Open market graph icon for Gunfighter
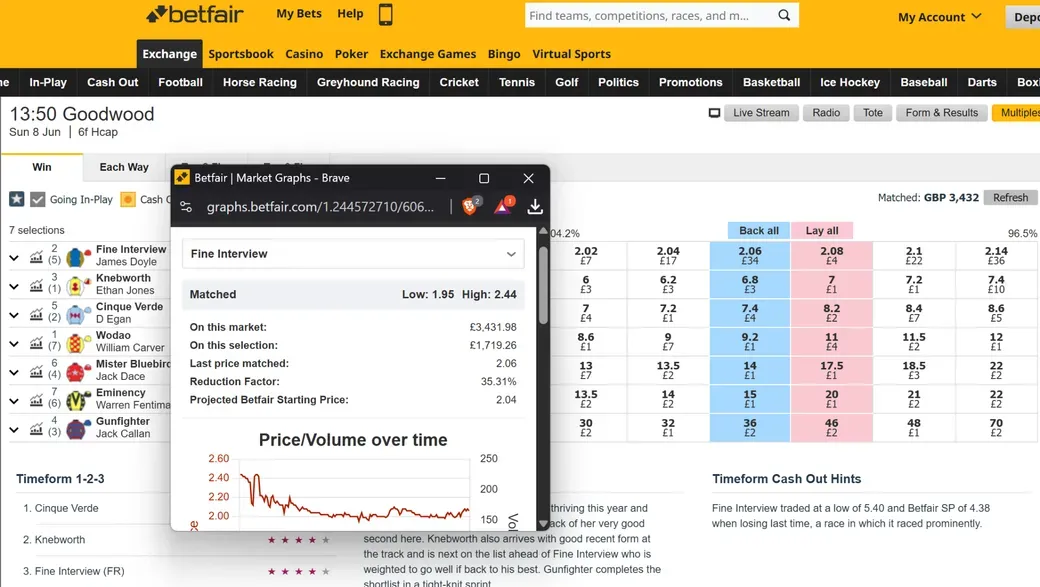This screenshot has width=1040, height=587. click(x=36, y=428)
